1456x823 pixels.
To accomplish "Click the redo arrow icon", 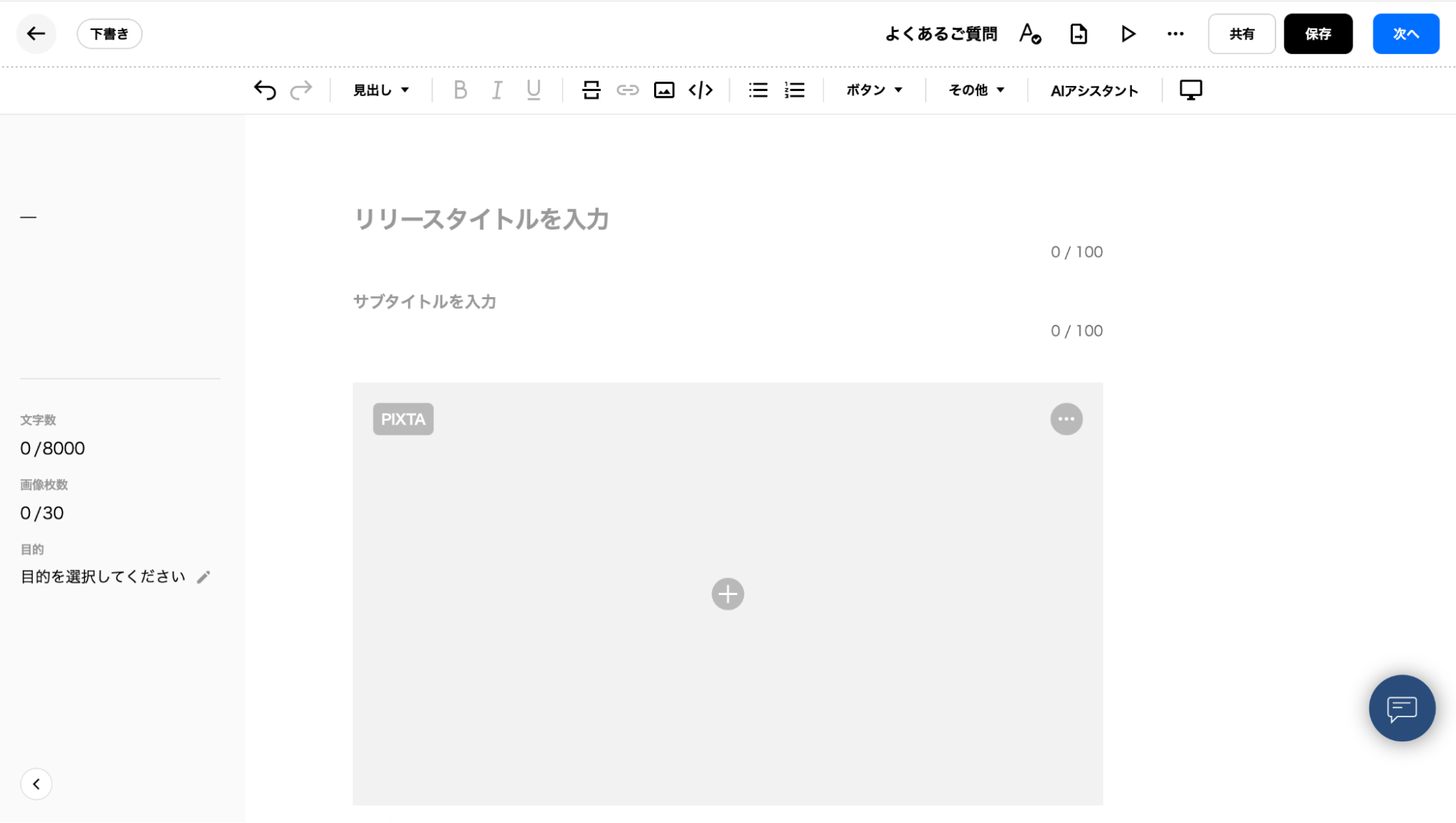I will click(301, 90).
